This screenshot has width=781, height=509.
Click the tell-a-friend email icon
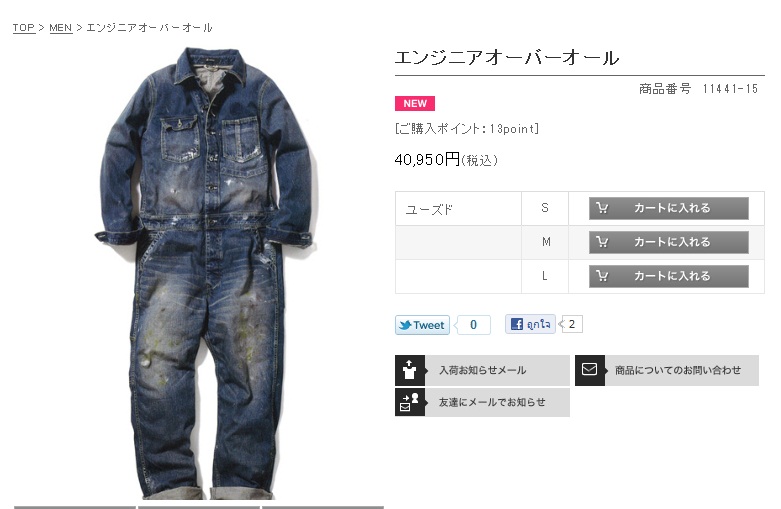point(410,402)
